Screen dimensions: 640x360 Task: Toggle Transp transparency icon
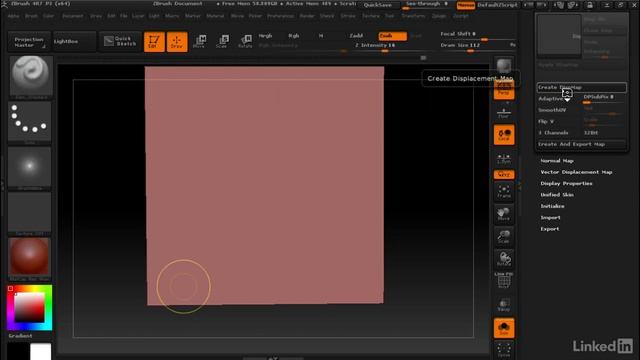click(504, 305)
